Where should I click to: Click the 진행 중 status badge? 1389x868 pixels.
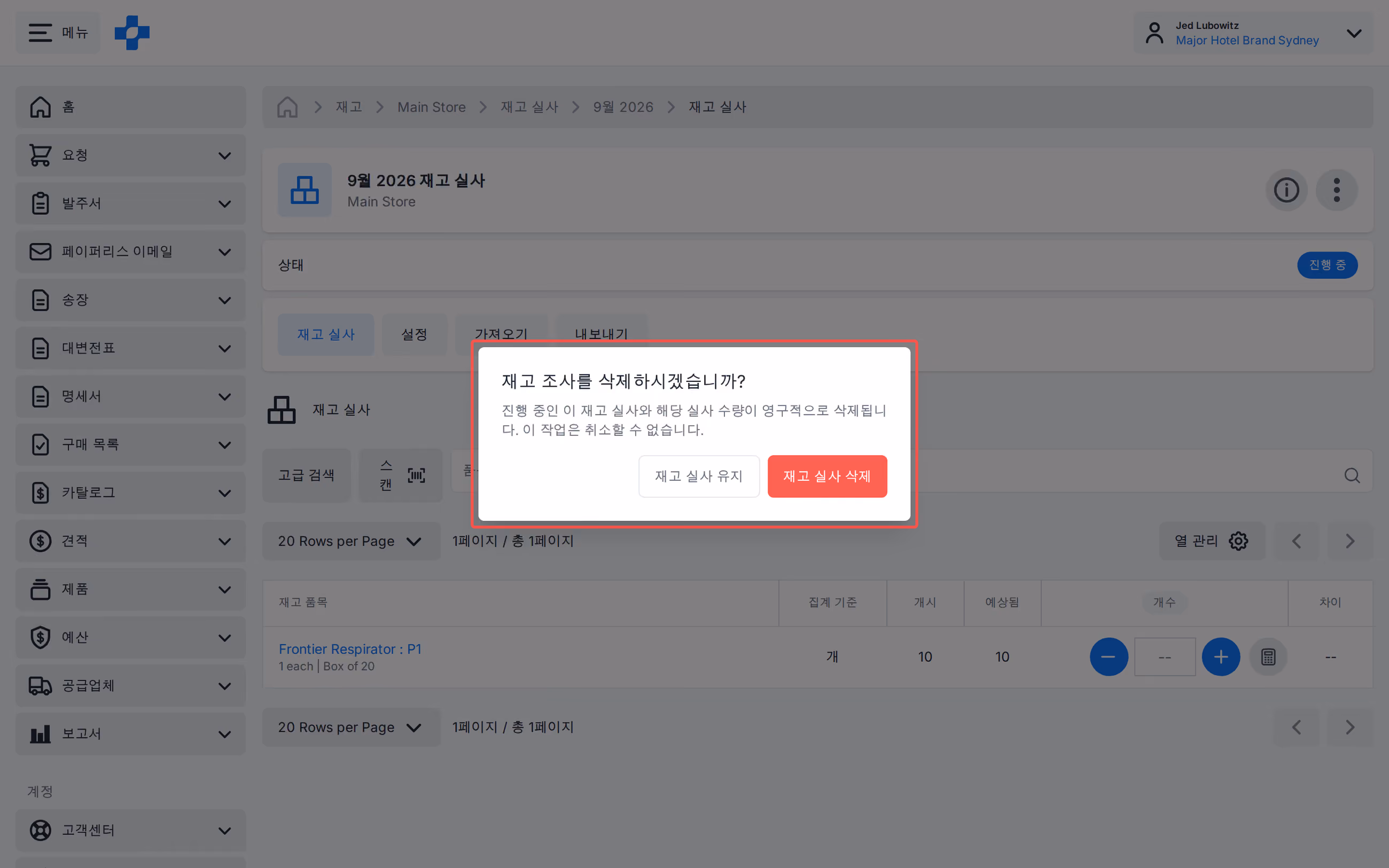coord(1327,264)
